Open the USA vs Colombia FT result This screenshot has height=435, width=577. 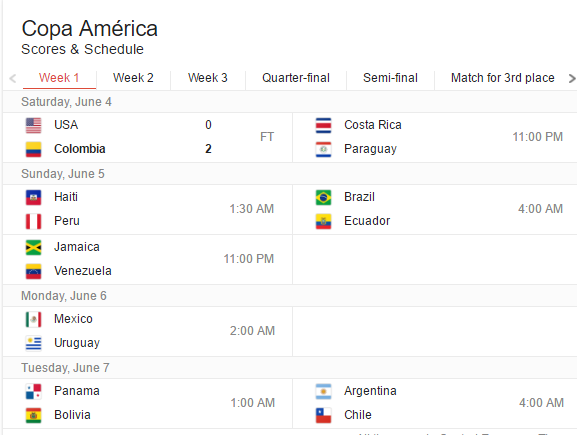(x=267, y=137)
